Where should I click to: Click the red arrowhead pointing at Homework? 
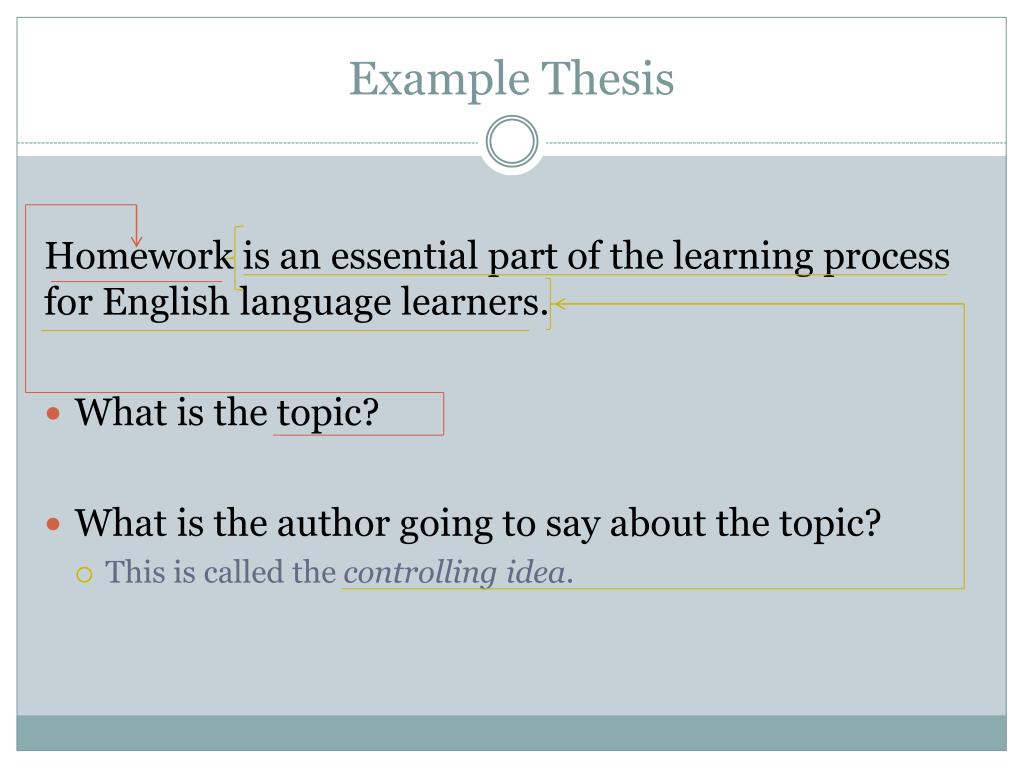pos(136,240)
